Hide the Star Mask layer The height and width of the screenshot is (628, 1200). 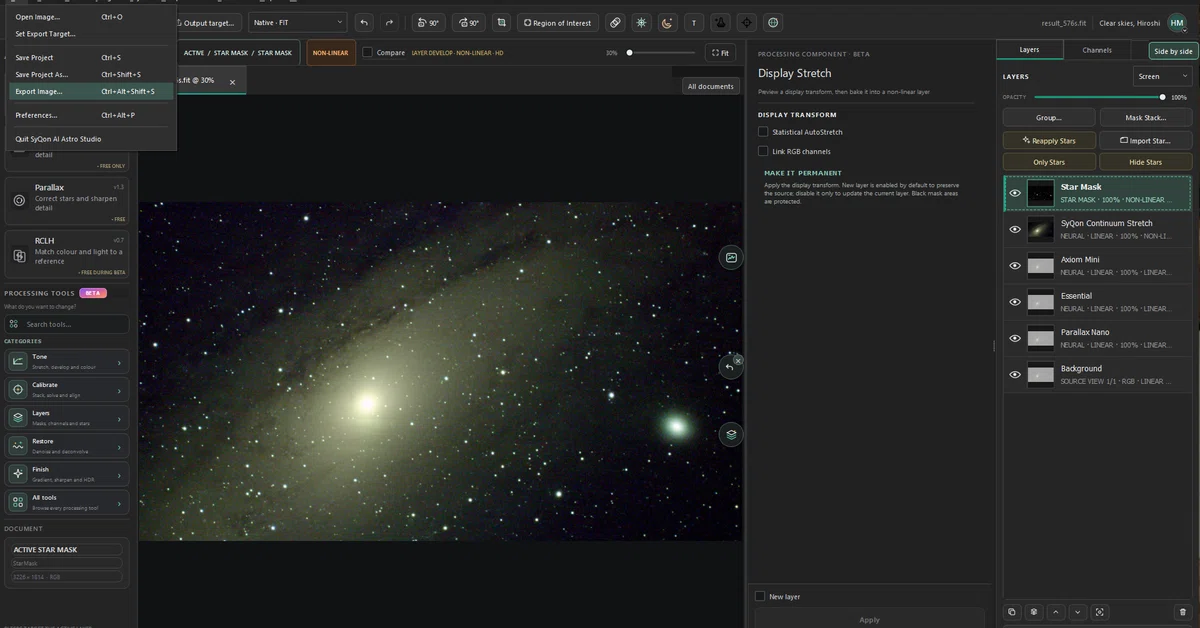pyautogui.click(x=1015, y=193)
